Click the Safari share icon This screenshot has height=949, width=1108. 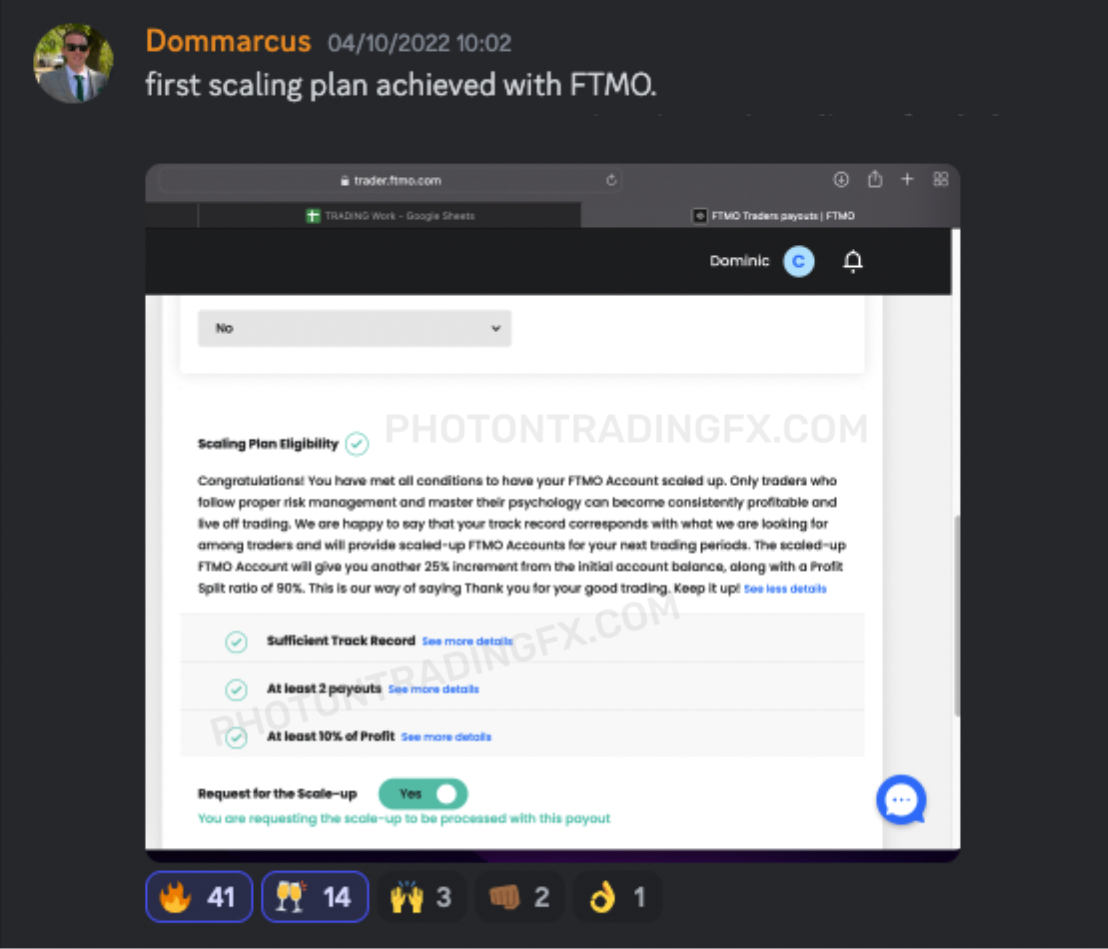pos(875,179)
